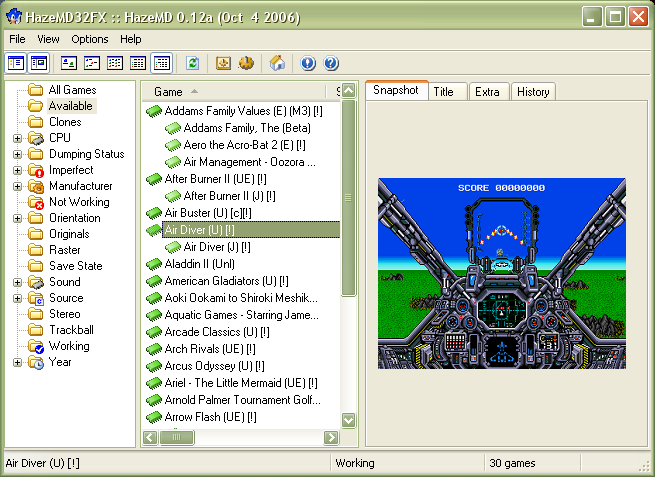655x477 pixels.
Task: Click the game list scroll up arrow
Action: click(348, 91)
